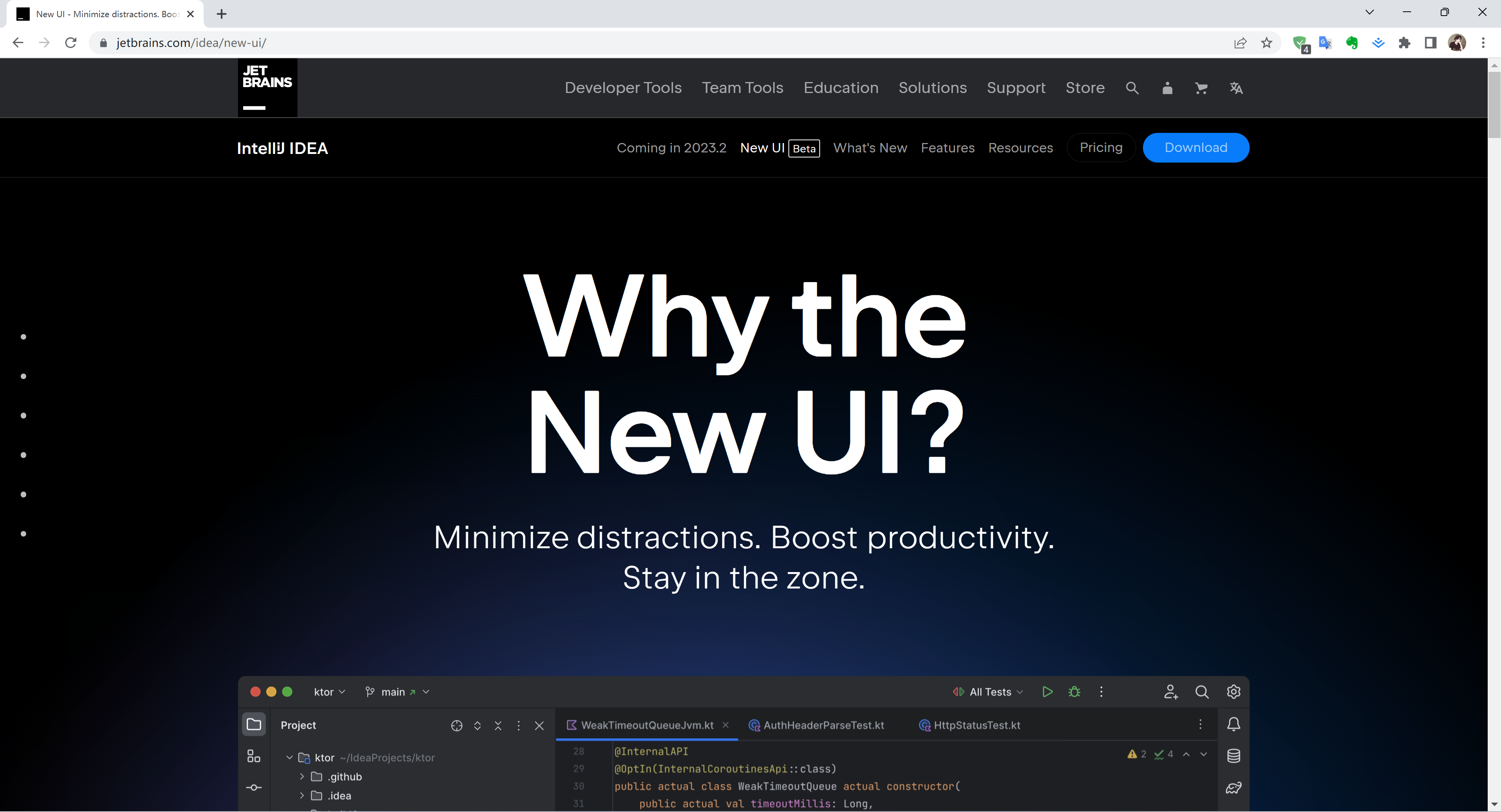
Task: Click New UI Beta nav link
Action: pyautogui.click(x=780, y=148)
